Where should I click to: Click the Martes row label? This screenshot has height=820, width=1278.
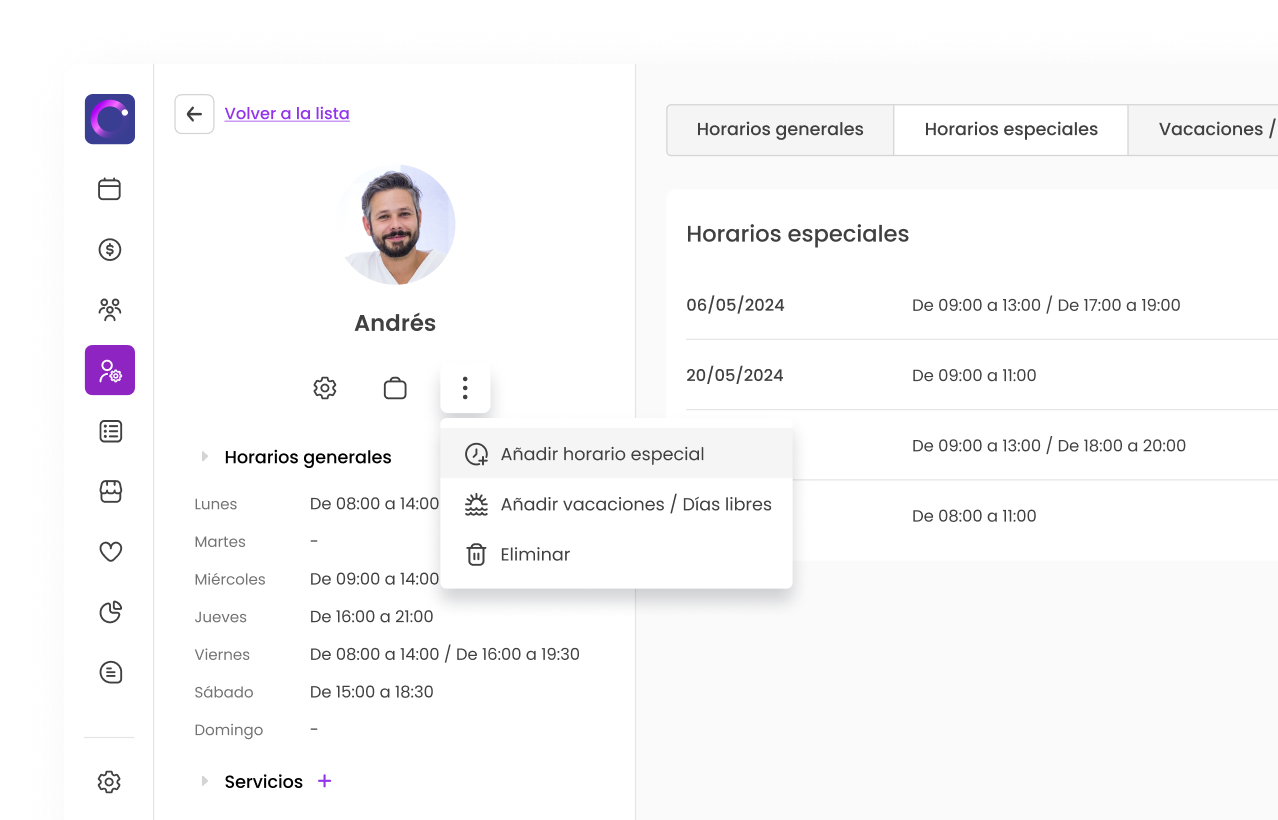click(220, 542)
